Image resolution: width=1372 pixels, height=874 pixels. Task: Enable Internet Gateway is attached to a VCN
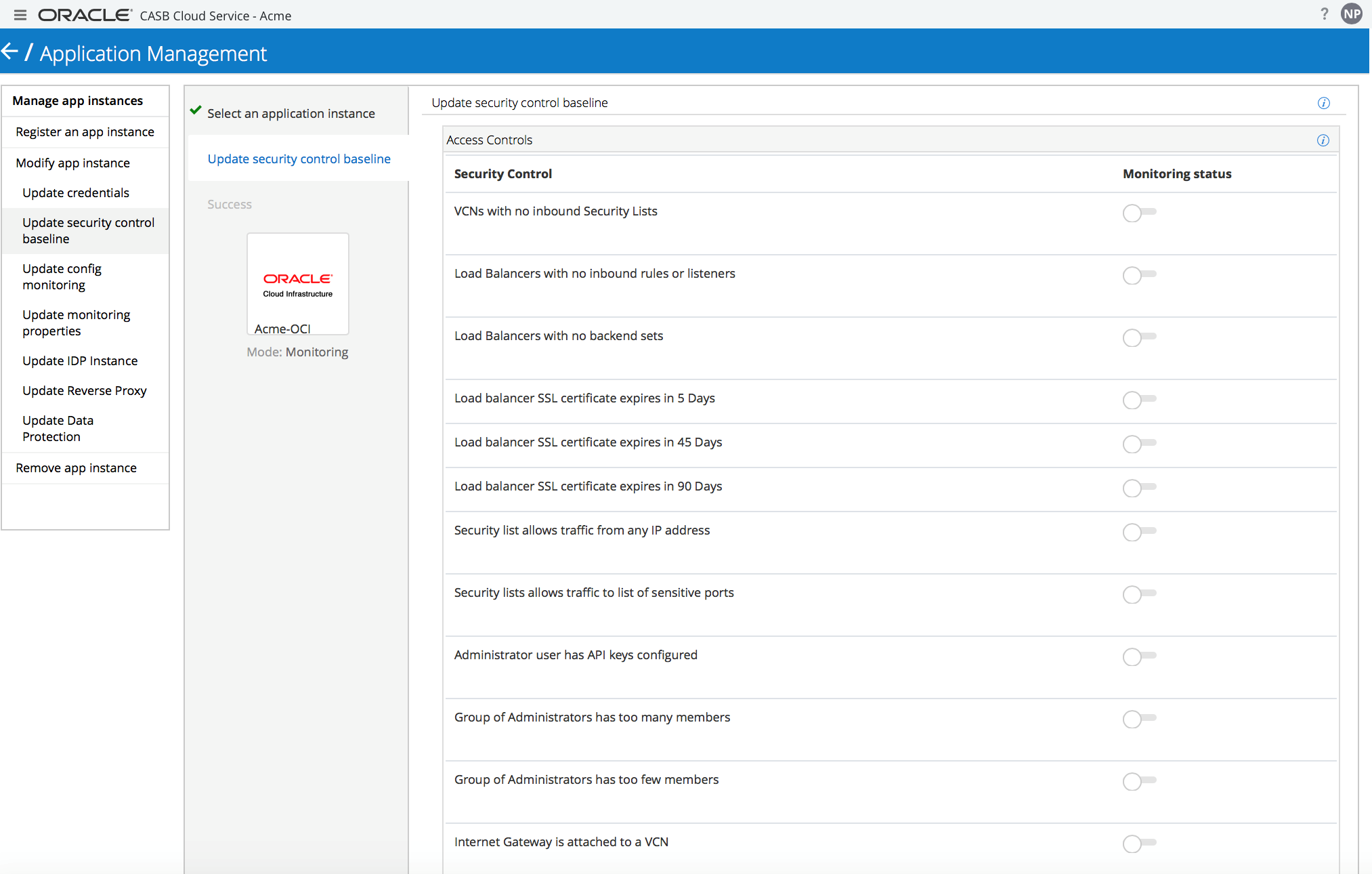click(1138, 844)
